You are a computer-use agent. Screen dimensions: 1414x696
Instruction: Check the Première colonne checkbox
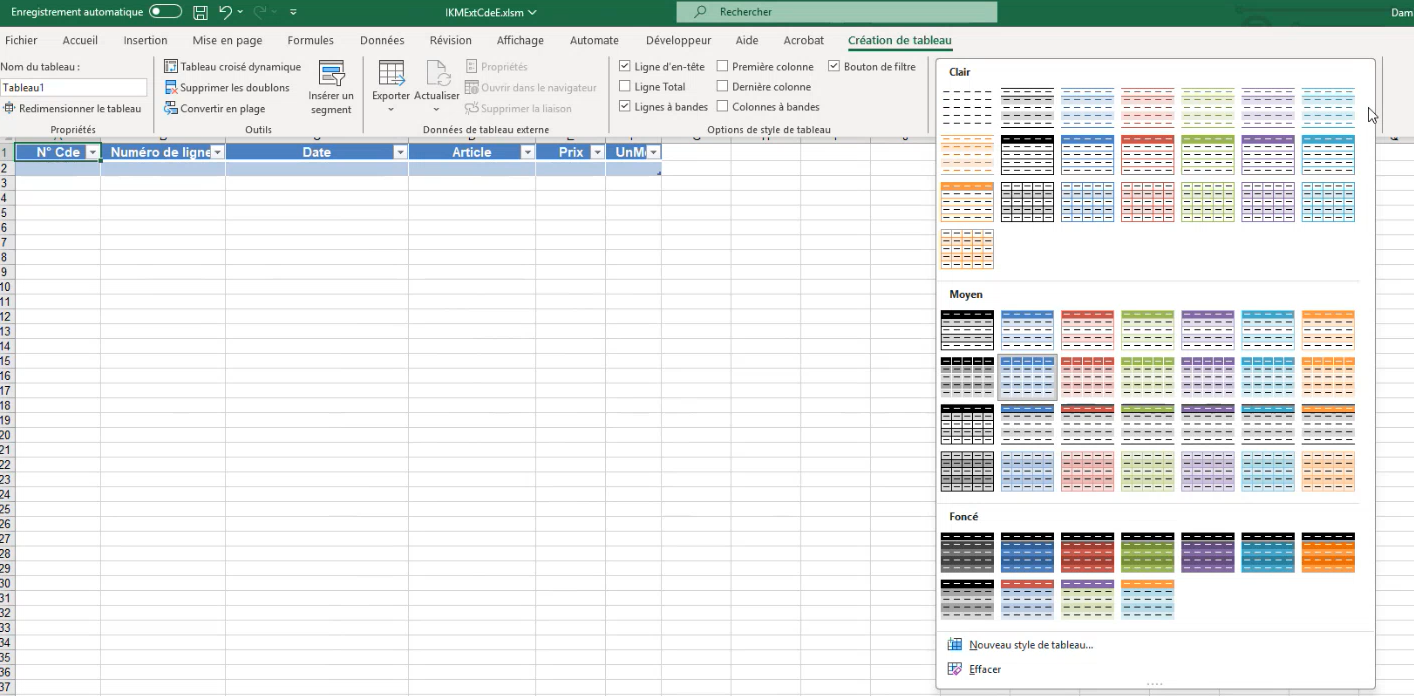(722, 67)
